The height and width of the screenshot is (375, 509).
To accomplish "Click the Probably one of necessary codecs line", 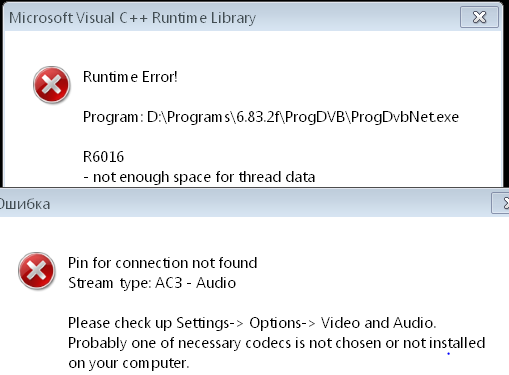I will 277,343.
